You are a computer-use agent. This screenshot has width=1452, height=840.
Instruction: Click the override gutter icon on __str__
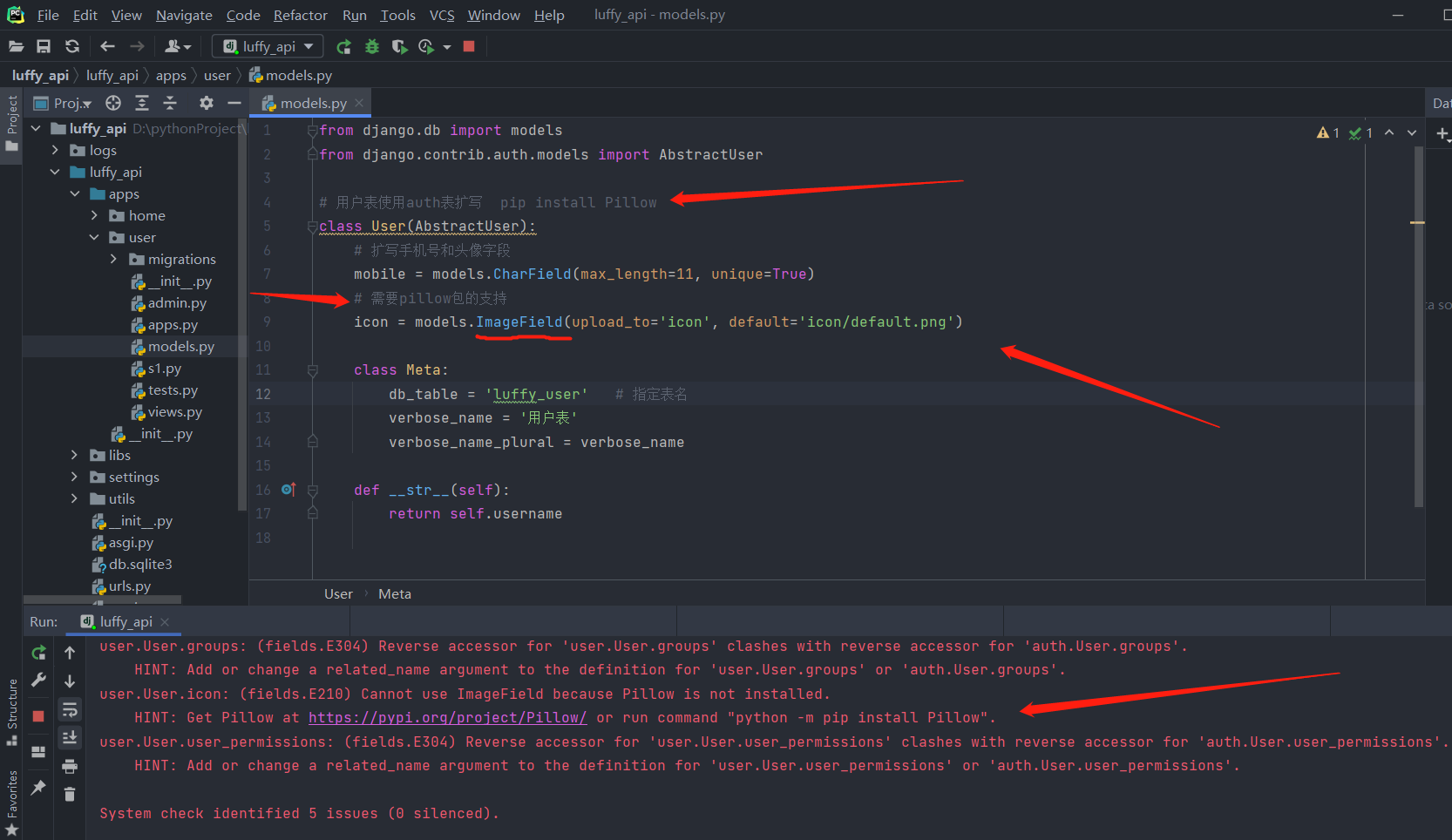tap(289, 490)
